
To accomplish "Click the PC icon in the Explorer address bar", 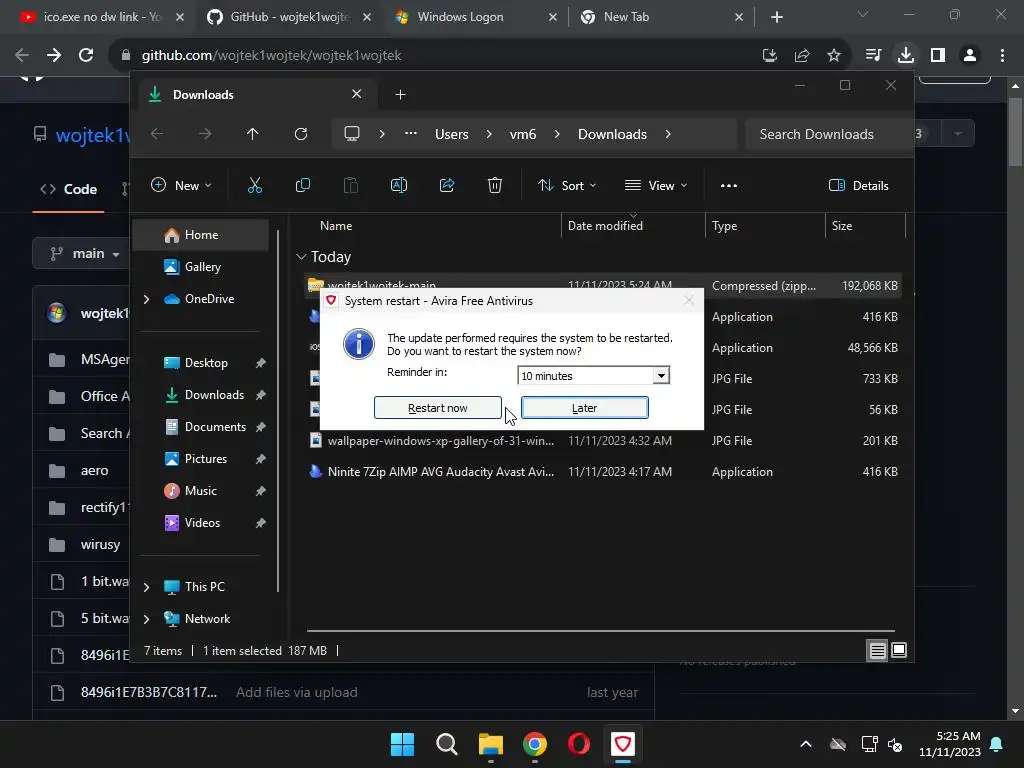I will (x=352, y=134).
